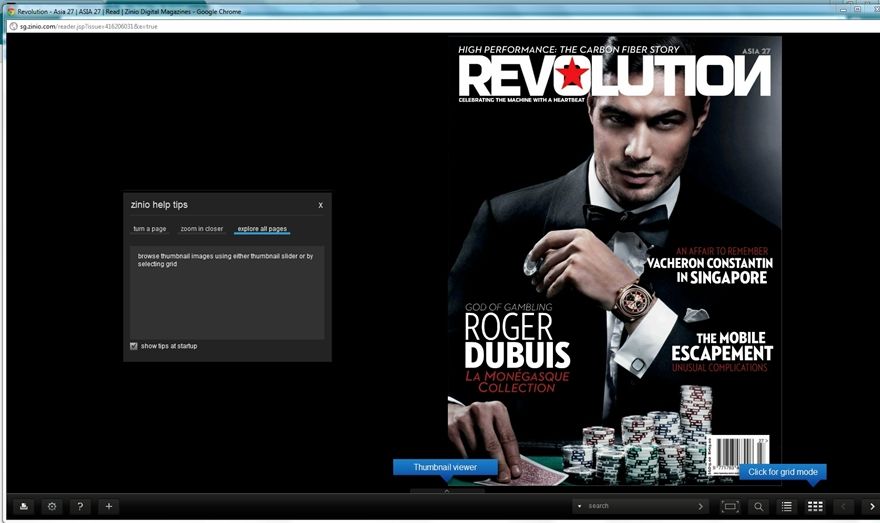Close the zinio help tips panel
Viewport: 880px width, 523px height.
pyautogui.click(x=320, y=205)
